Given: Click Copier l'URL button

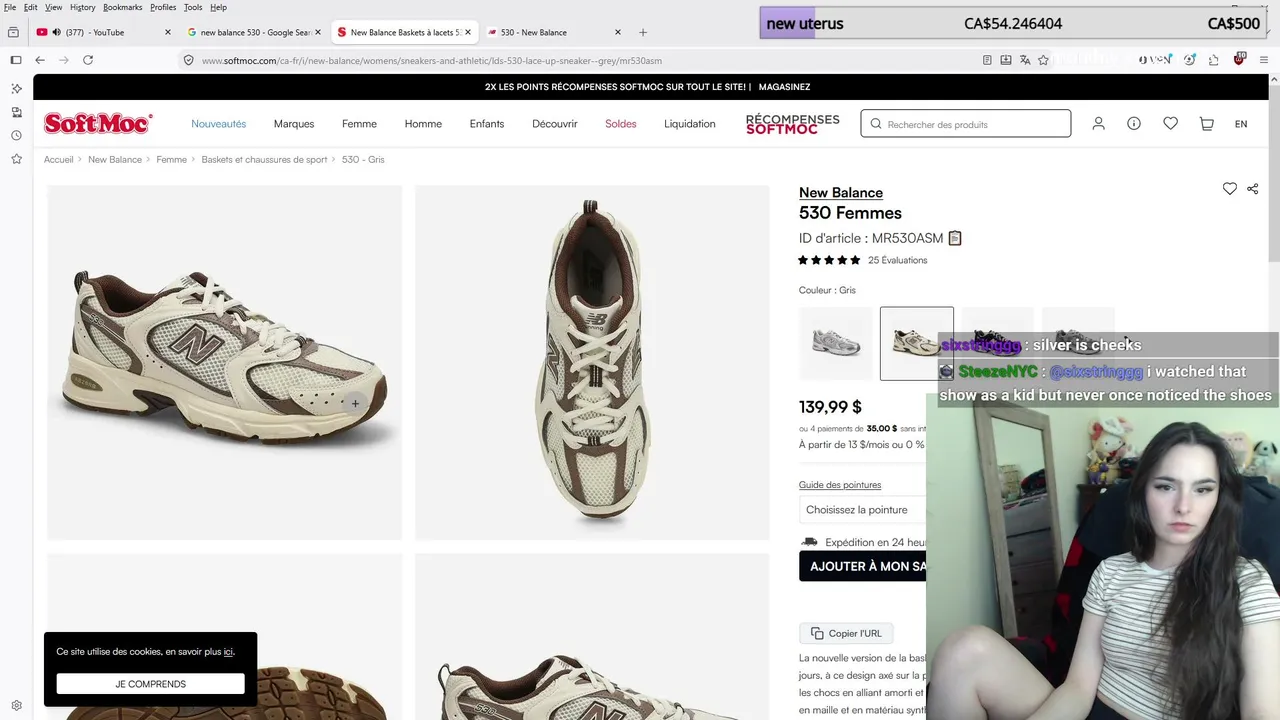Looking at the screenshot, I should (x=847, y=633).
